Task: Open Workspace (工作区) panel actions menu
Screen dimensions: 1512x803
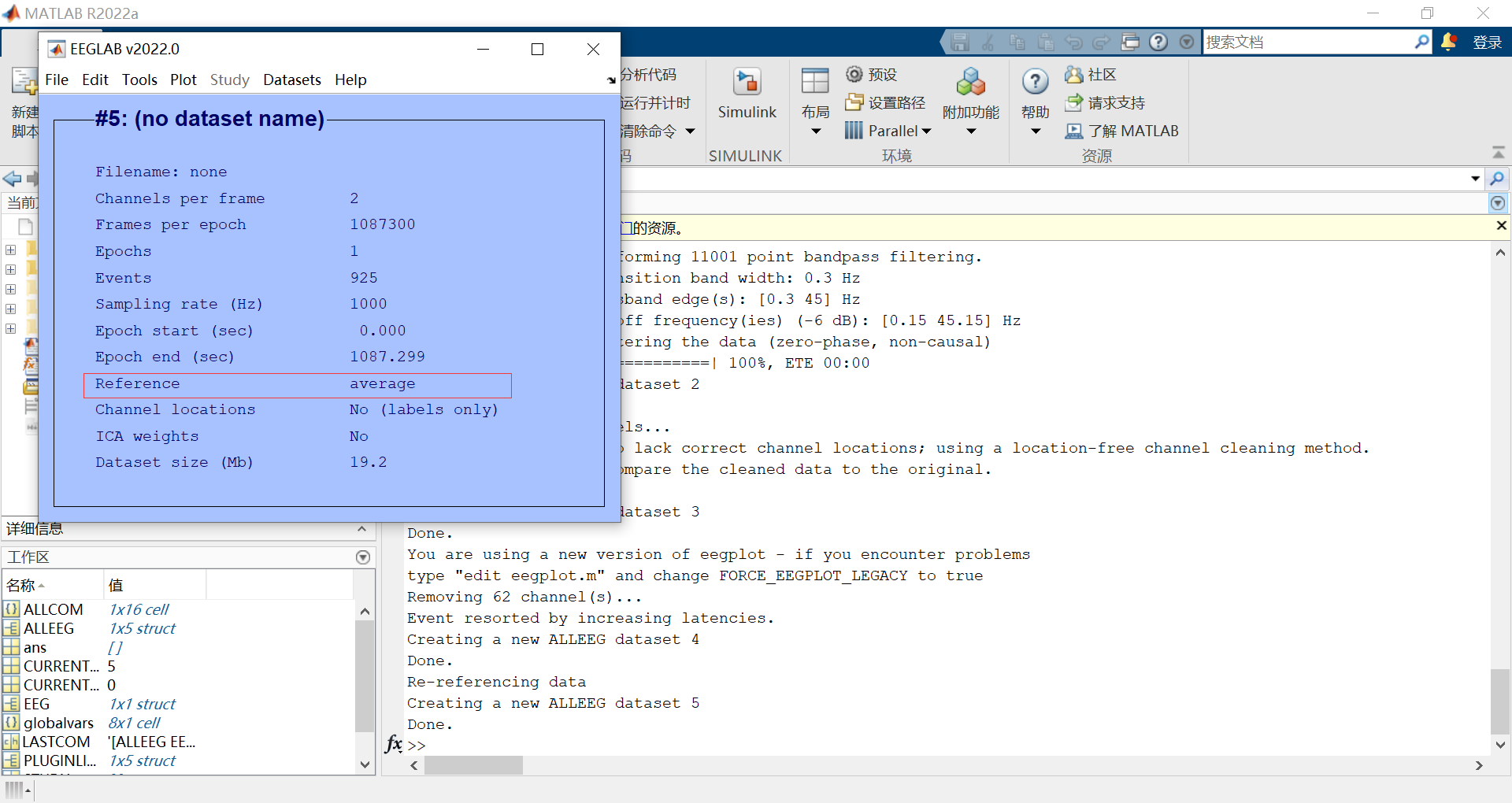Action: (x=363, y=557)
